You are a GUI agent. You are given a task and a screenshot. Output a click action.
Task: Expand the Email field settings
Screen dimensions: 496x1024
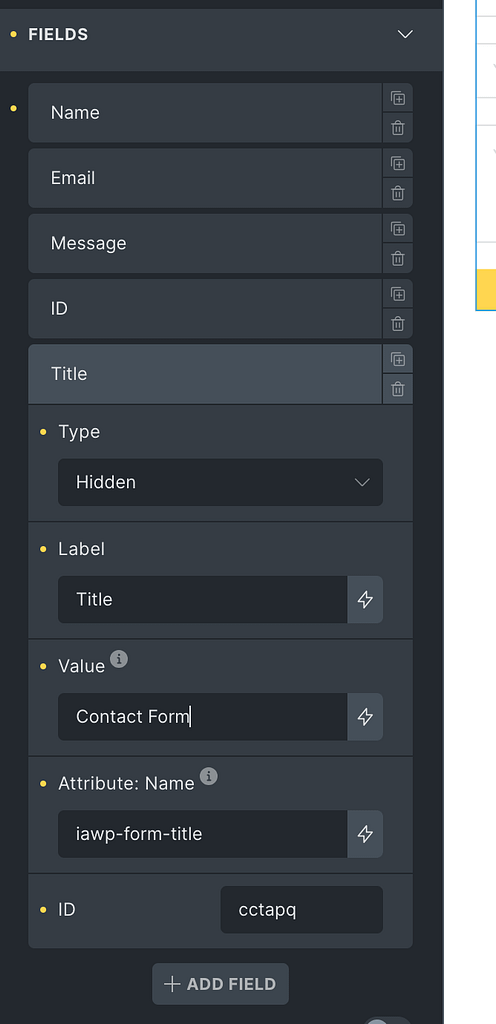[x=205, y=178]
